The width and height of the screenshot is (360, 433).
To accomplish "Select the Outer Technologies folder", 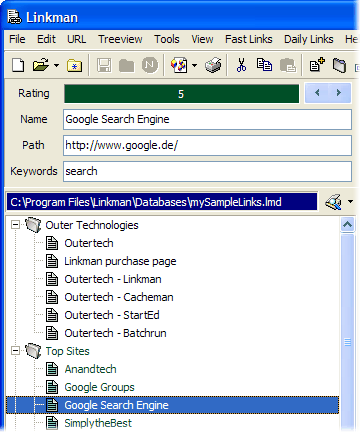I will coord(92,225).
